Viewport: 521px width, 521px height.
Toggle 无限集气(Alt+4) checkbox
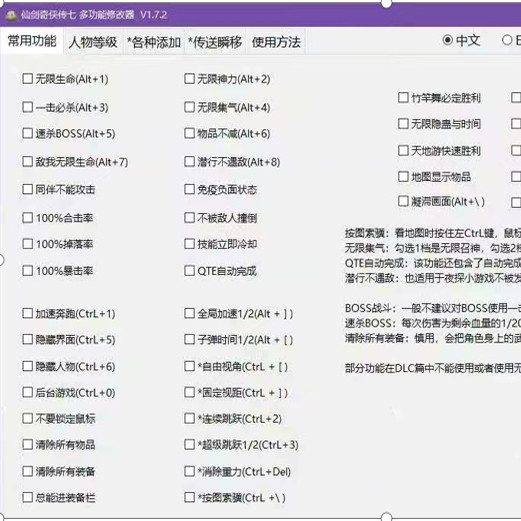(189, 107)
